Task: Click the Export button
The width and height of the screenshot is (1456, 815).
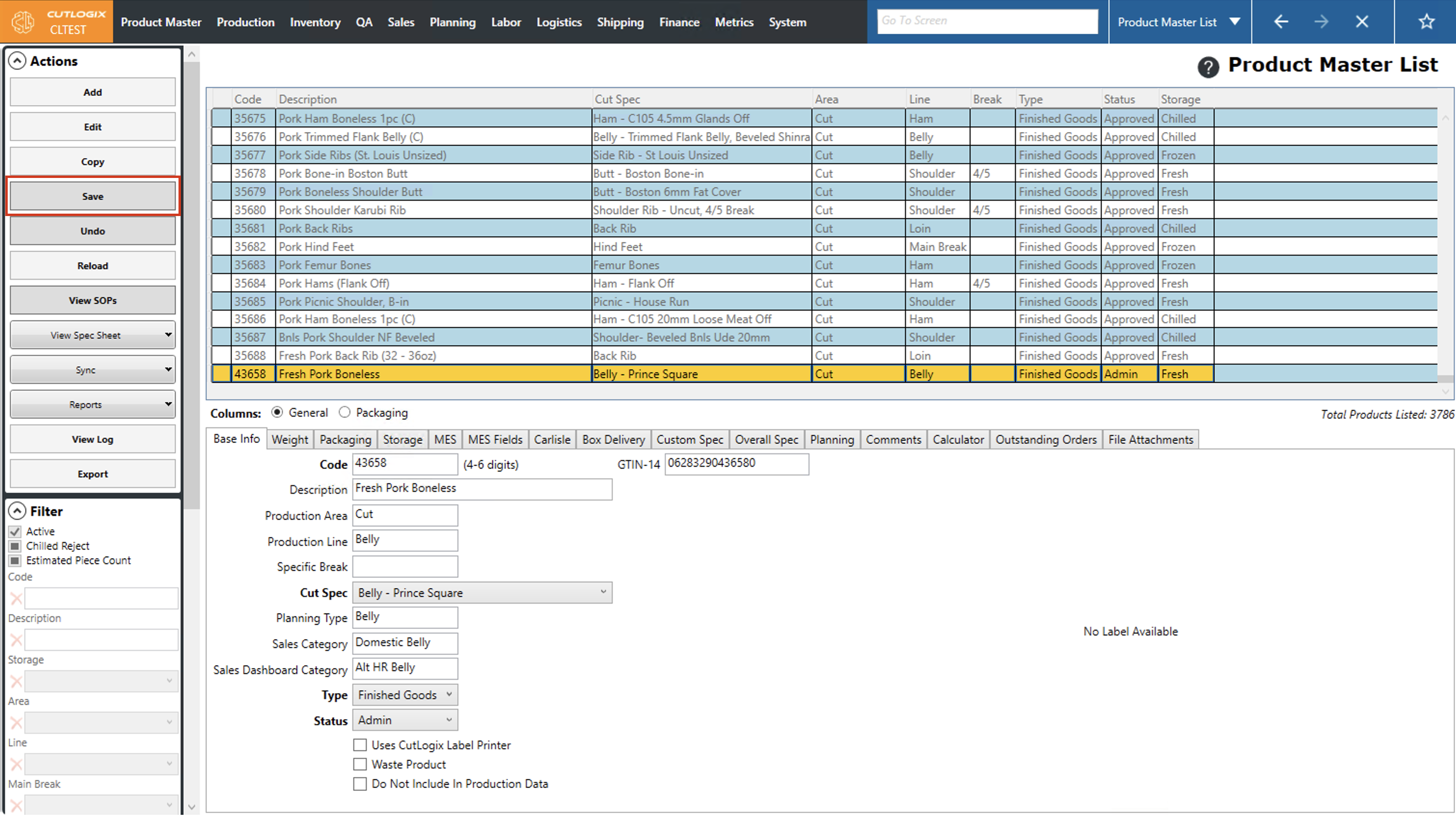Action: (93, 474)
